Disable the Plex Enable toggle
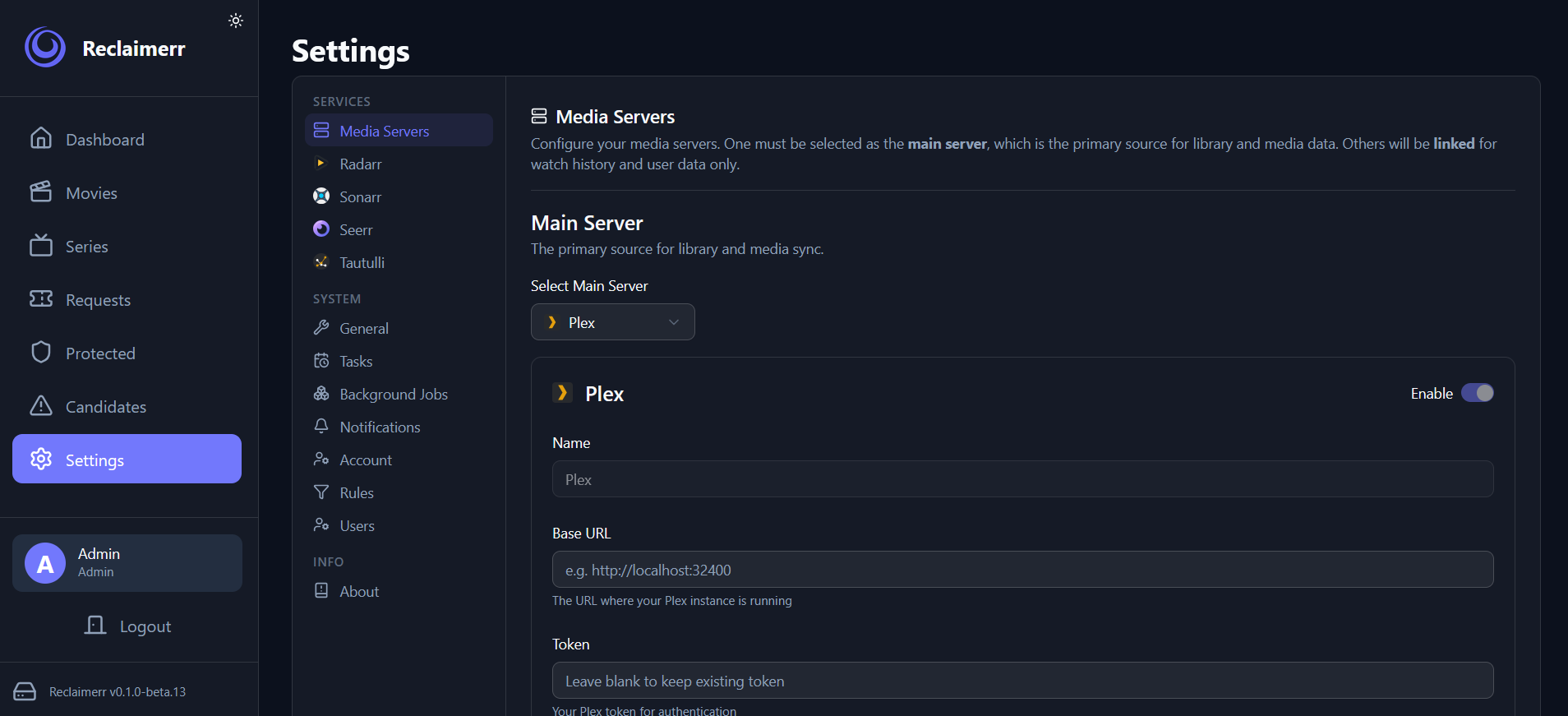Screen dimensions: 1568x716 (x=1477, y=393)
